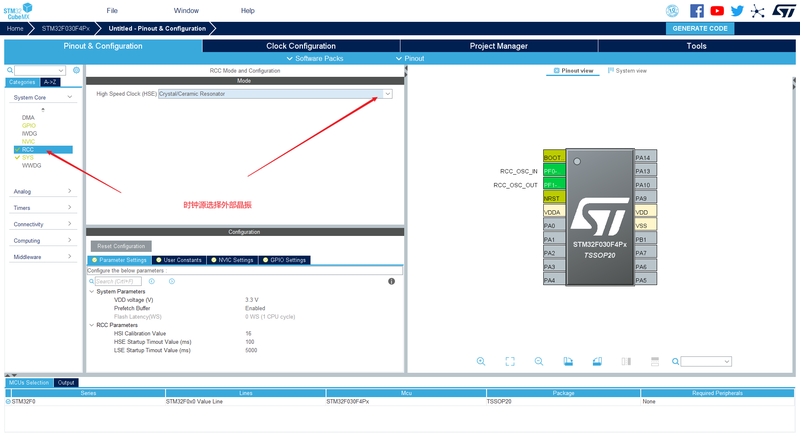This screenshot has height=437, width=800.
Task: Open the Output tab at bottom
Action: pyautogui.click(x=66, y=382)
